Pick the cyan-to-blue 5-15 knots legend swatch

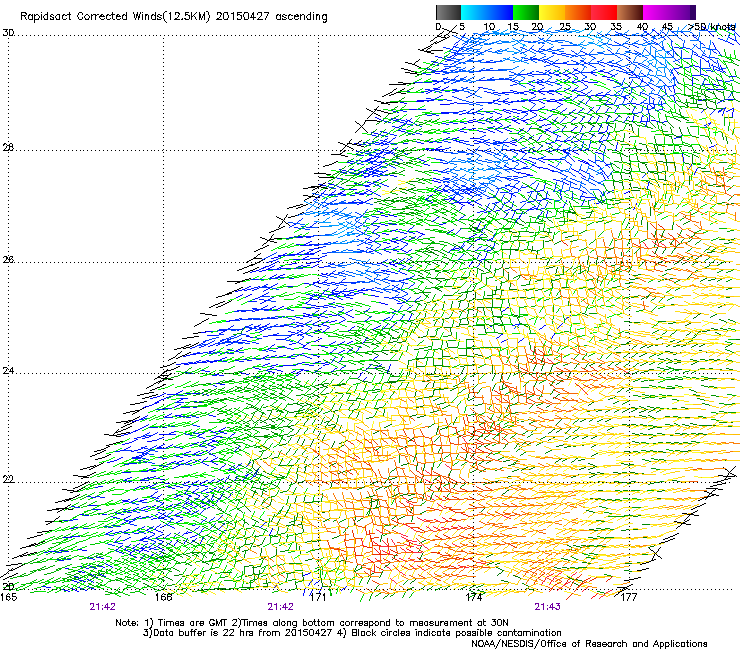[x=487, y=12]
